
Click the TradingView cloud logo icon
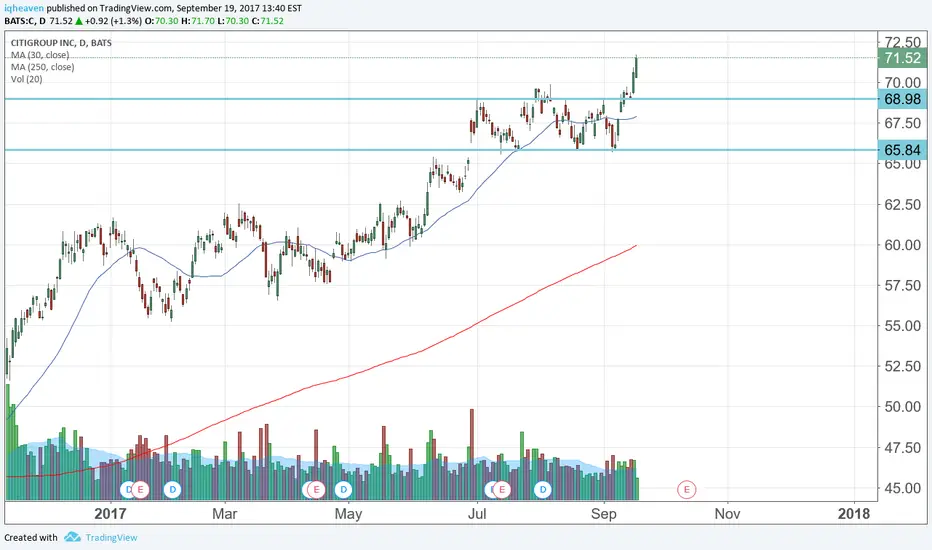point(72,537)
